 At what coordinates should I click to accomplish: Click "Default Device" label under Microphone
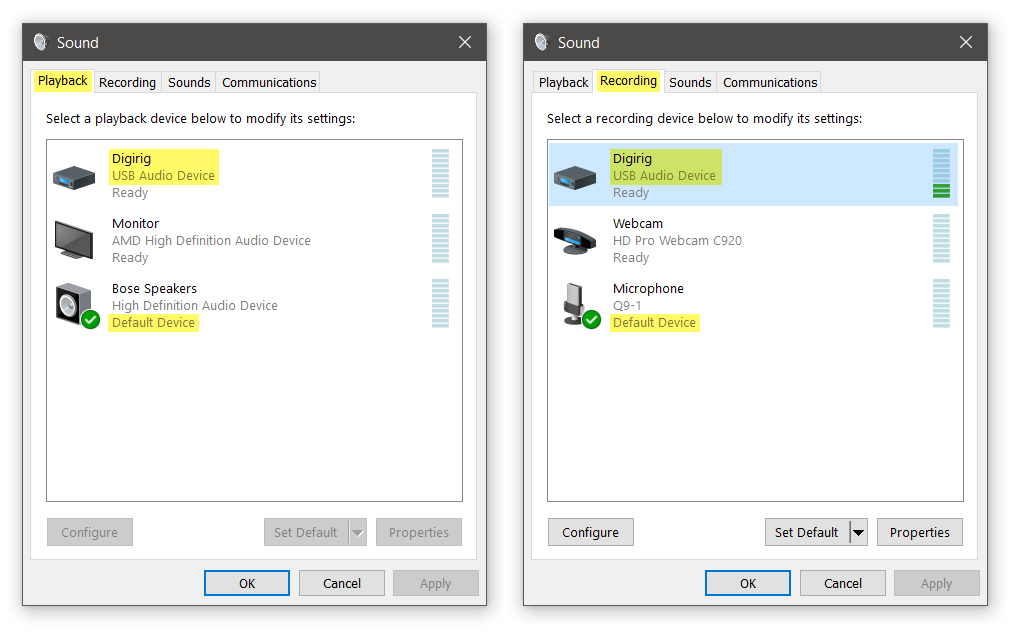tap(654, 322)
